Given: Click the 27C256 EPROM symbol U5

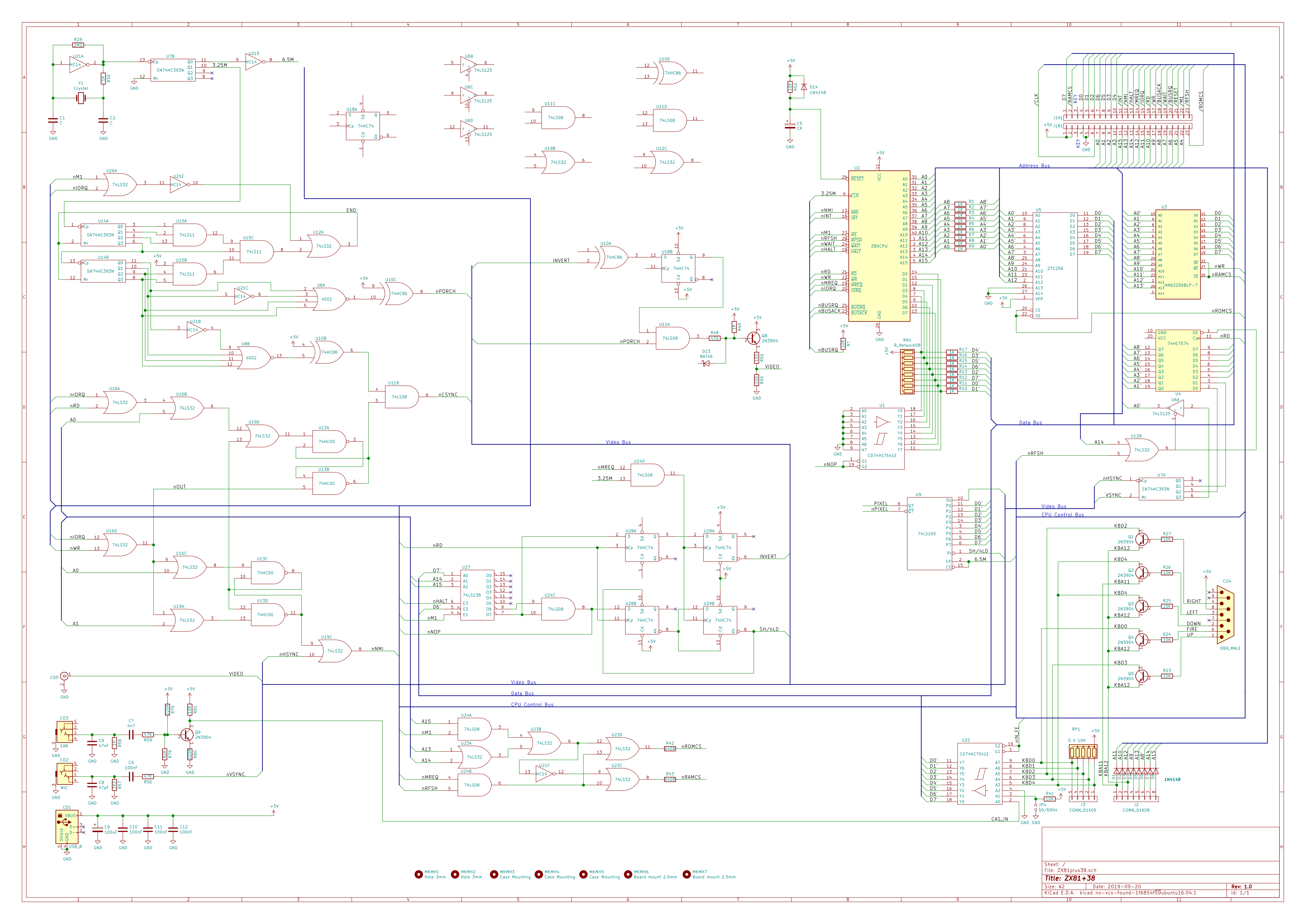Looking at the screenshot, I should (x=1054, y=266).
